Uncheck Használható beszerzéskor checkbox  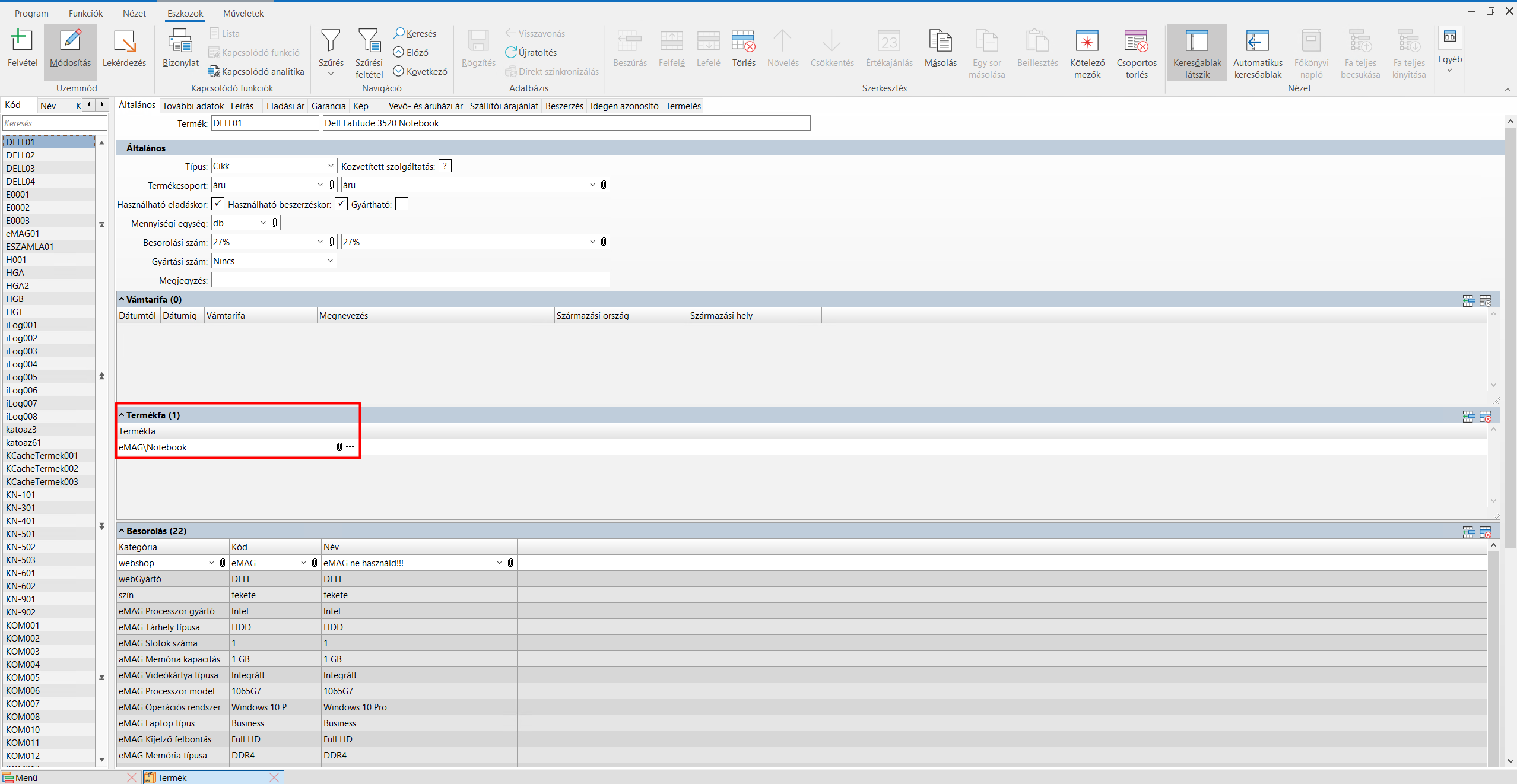pyautogui.click(x=341, y=204)
